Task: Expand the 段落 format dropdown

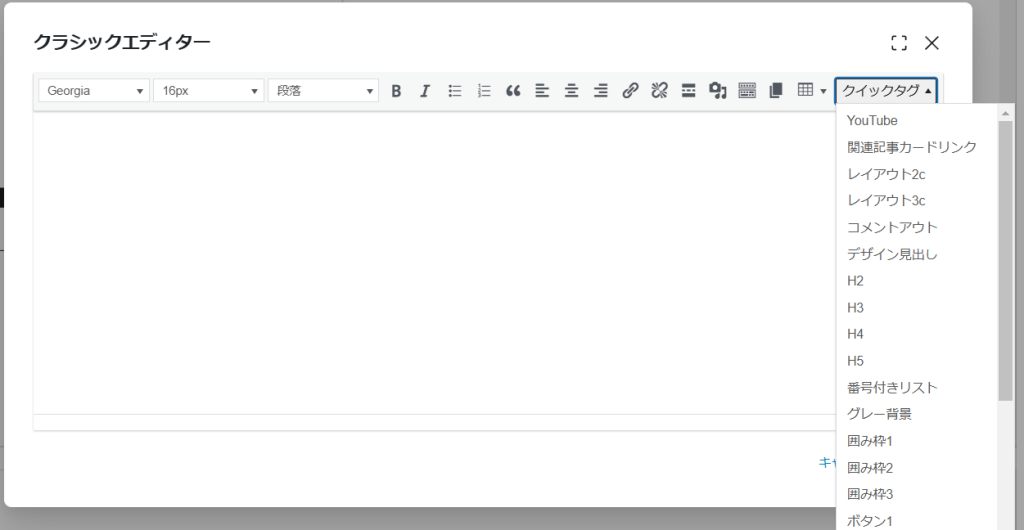Action: 323,91
